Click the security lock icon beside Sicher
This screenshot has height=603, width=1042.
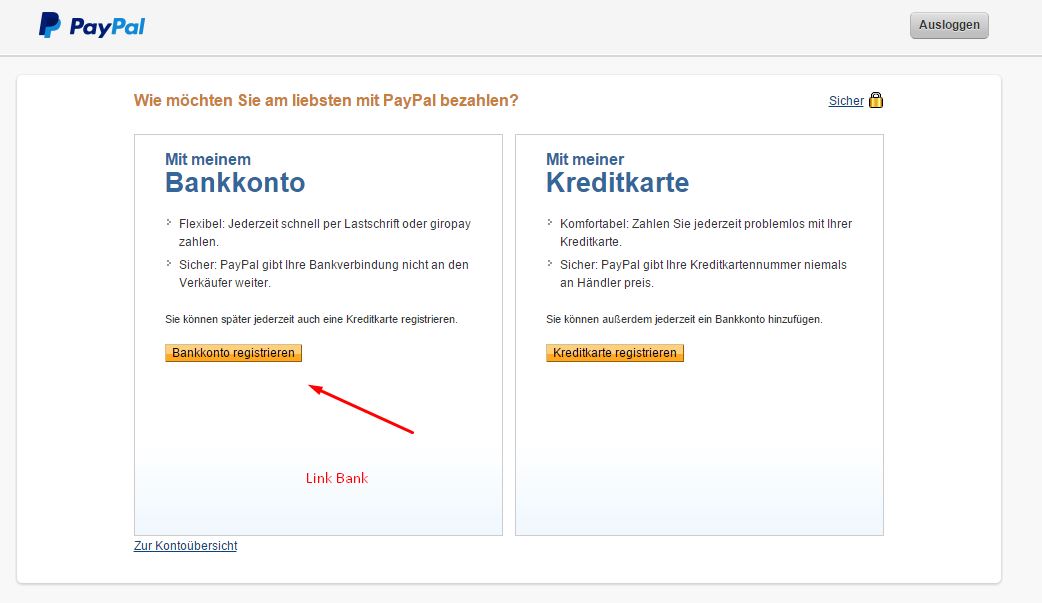pos(875,100)
